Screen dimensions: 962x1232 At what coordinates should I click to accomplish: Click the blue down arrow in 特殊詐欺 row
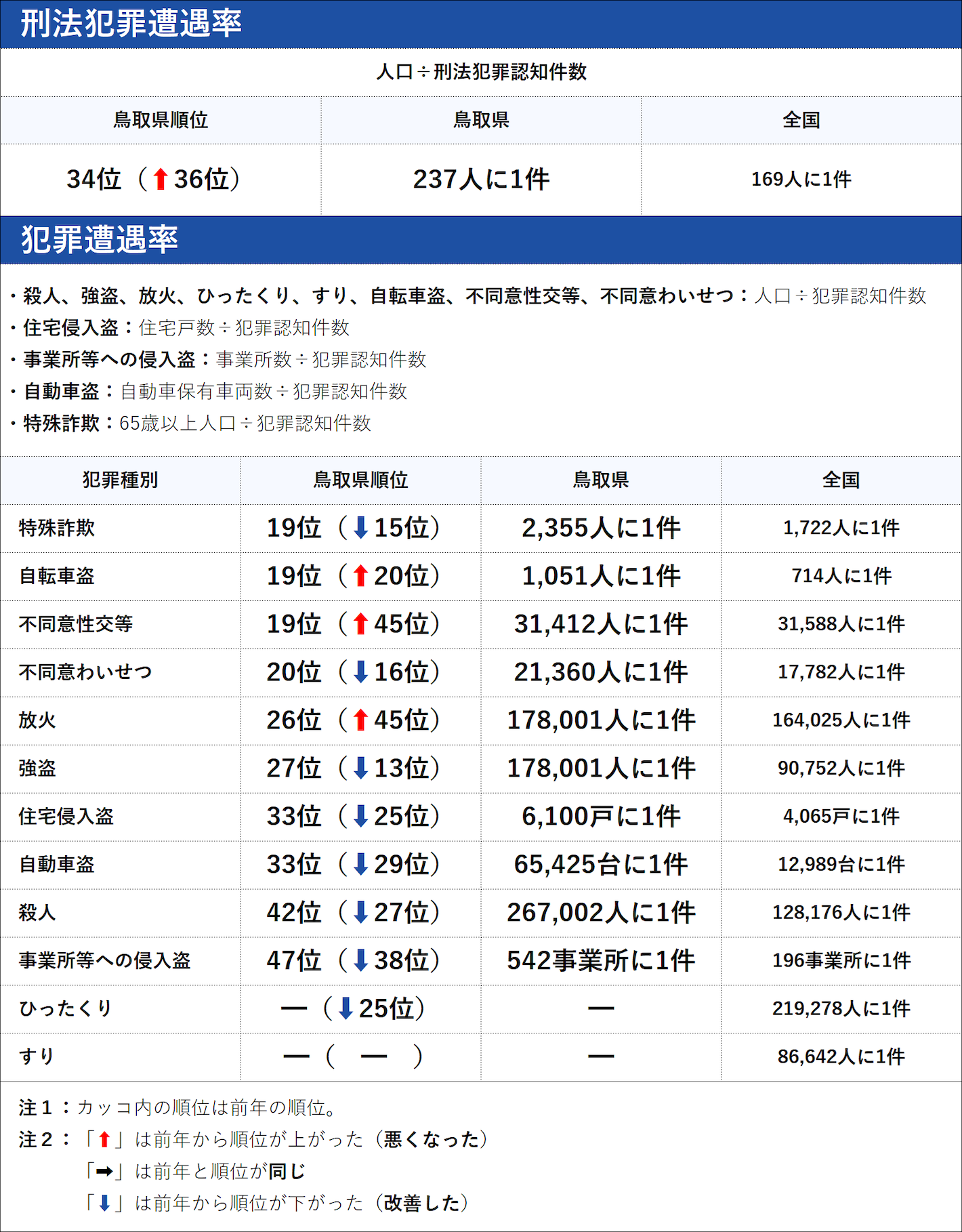click(x=361, y=528)
